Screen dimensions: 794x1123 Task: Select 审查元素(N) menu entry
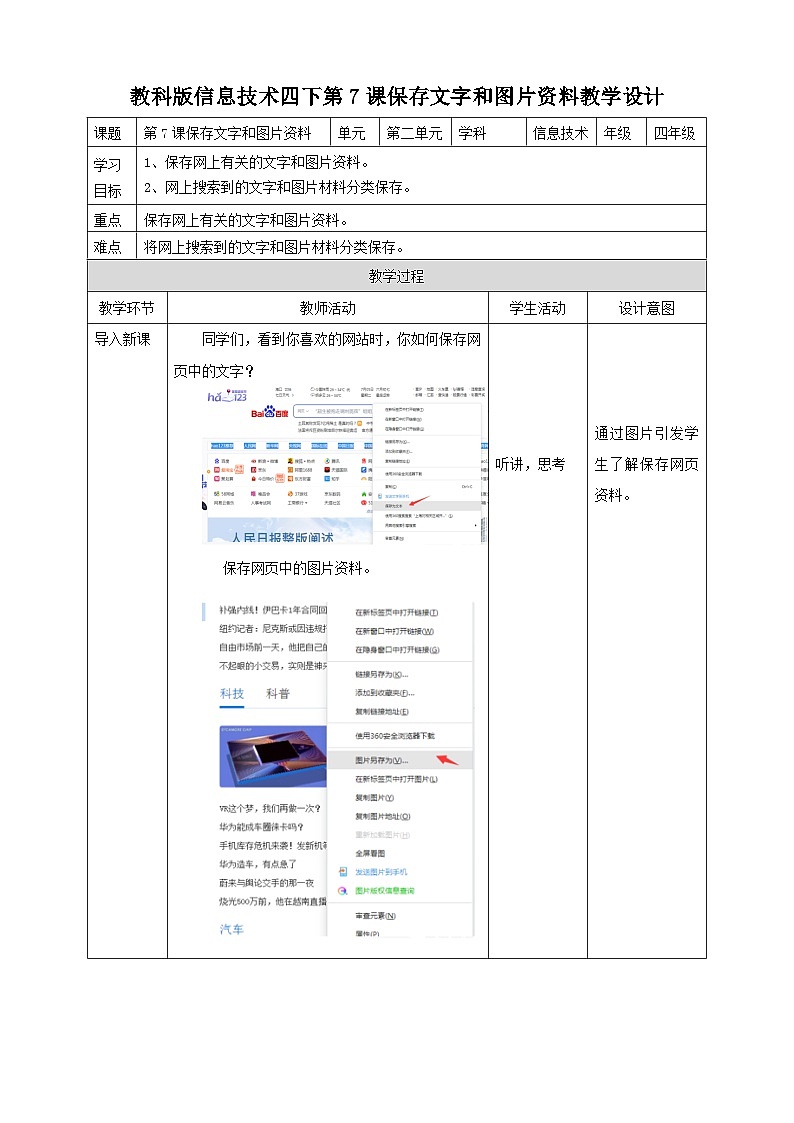(375, 915)
